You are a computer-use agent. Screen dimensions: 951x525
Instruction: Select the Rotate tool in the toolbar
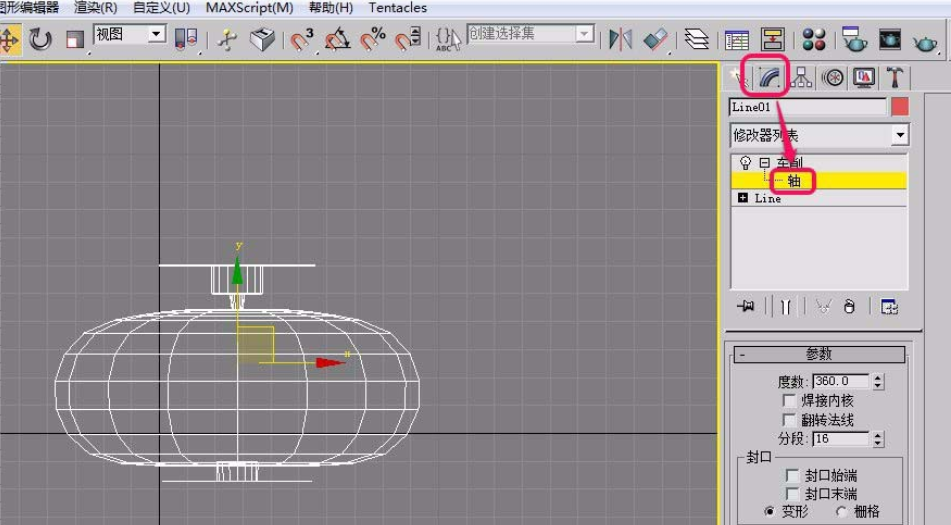40,39
